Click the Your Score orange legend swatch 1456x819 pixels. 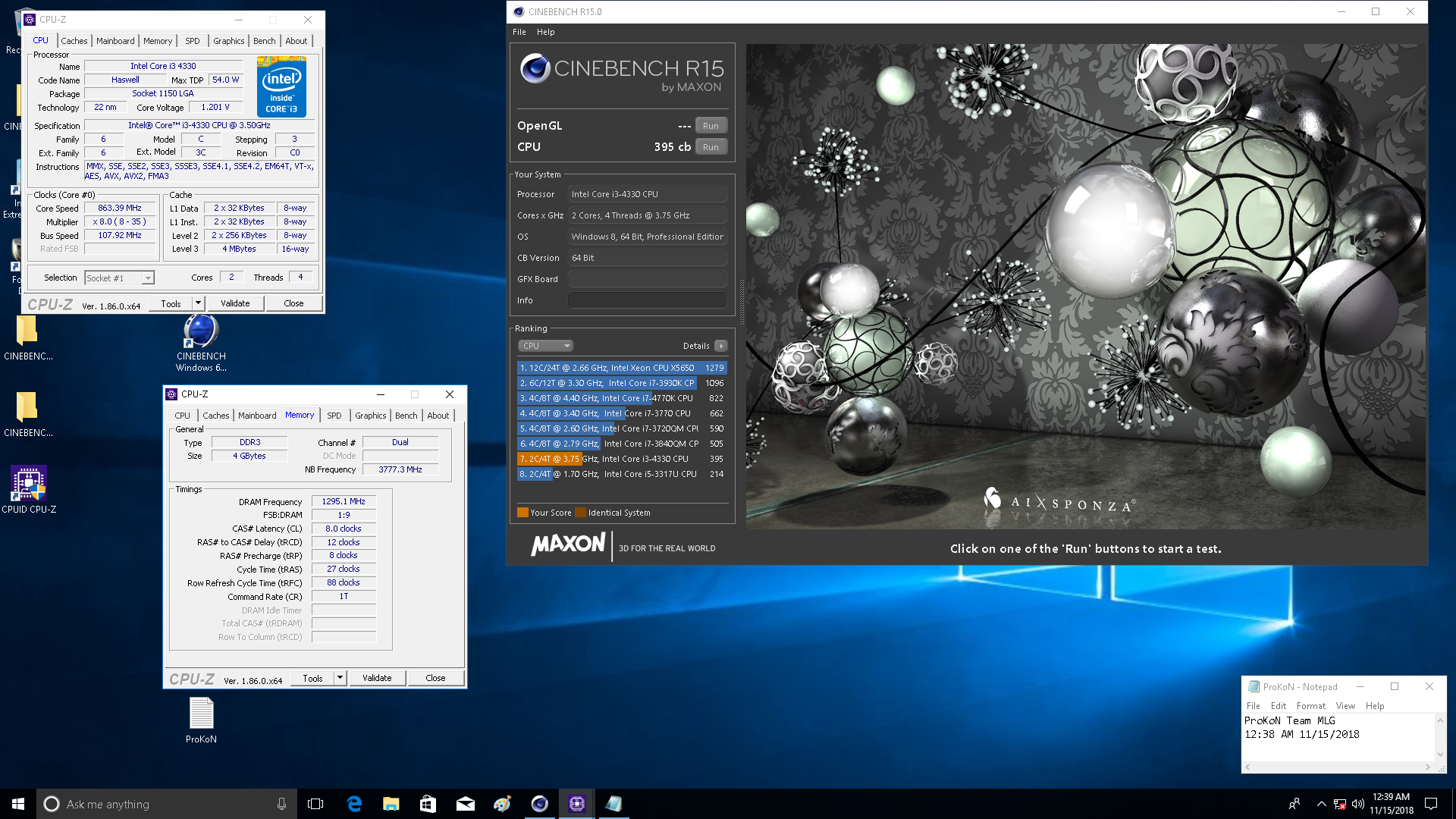tap(522, 513)
